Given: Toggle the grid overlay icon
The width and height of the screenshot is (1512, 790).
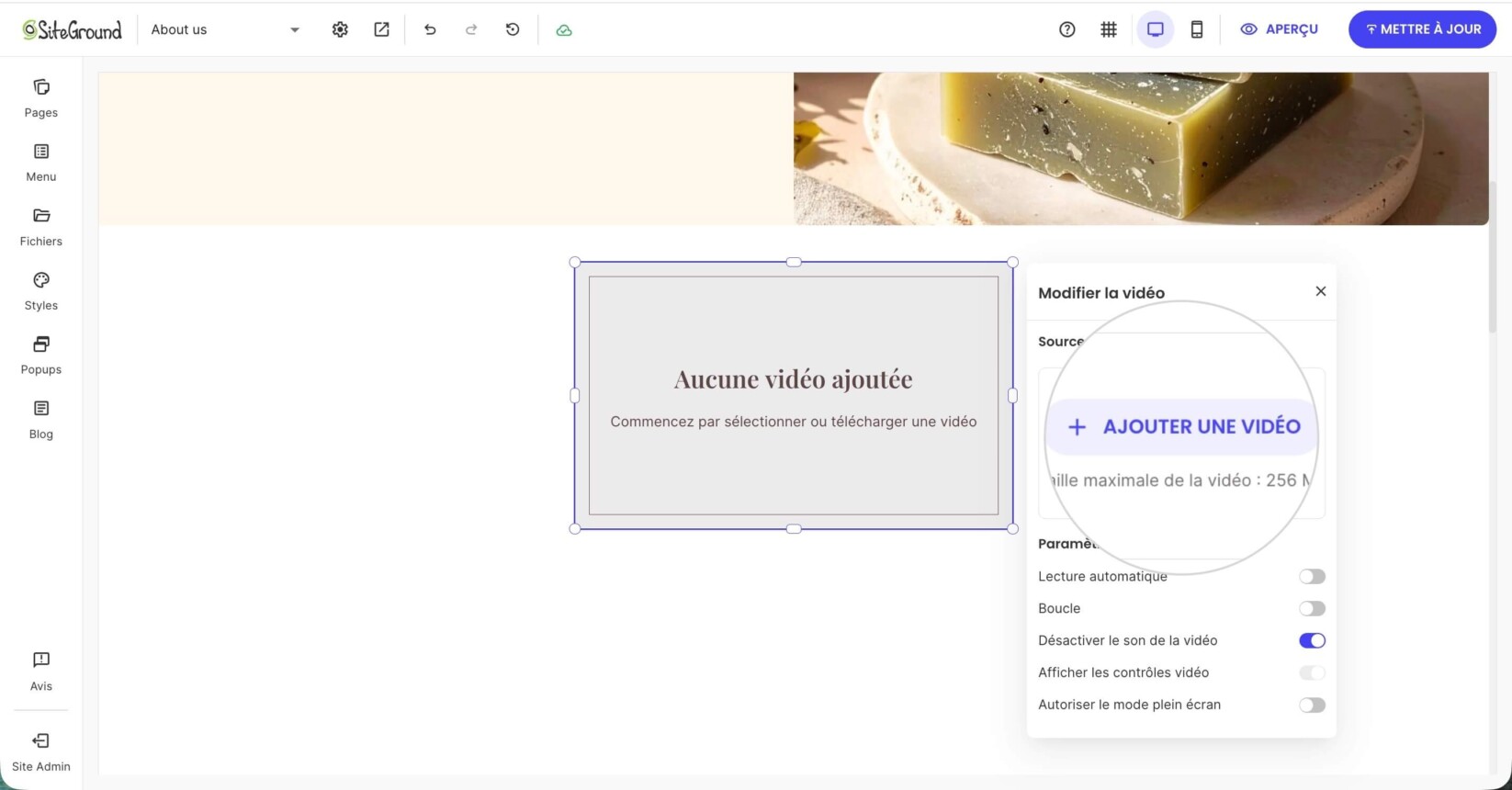Looking at the screenshot, I should [x=1109, y=29].
